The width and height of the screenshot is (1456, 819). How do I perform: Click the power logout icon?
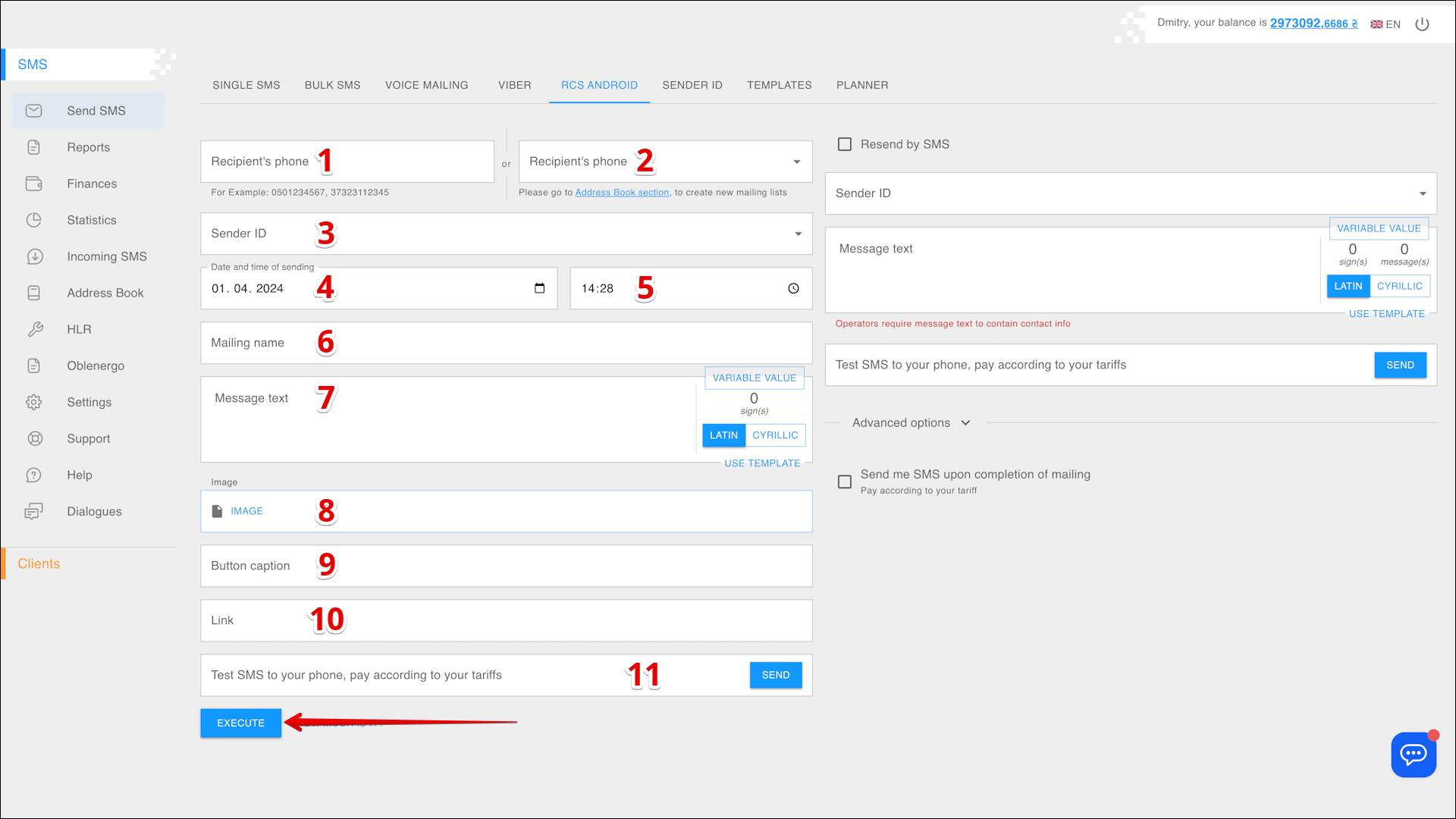1422,24
